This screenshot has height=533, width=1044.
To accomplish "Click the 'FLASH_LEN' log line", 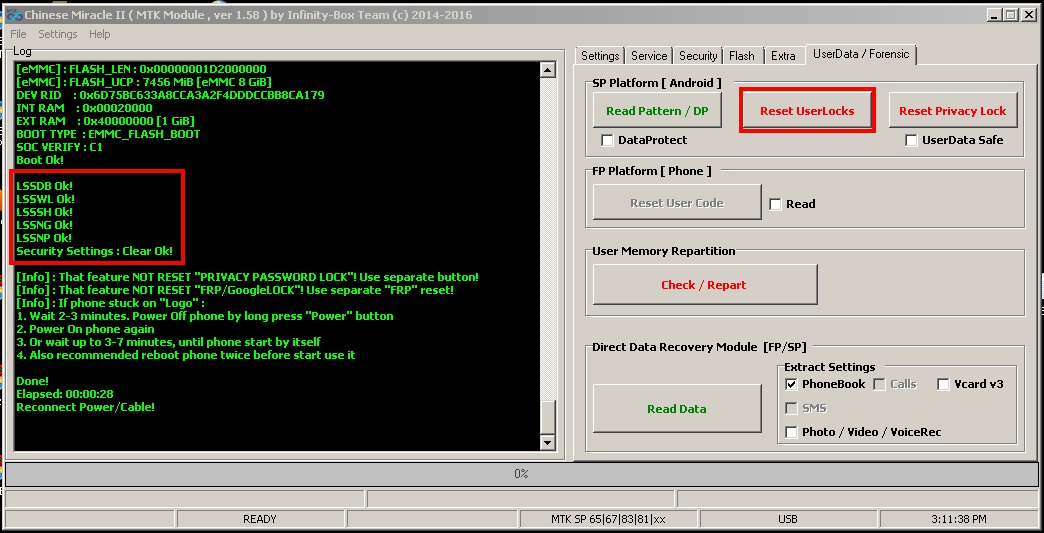I will click(141, 69).
